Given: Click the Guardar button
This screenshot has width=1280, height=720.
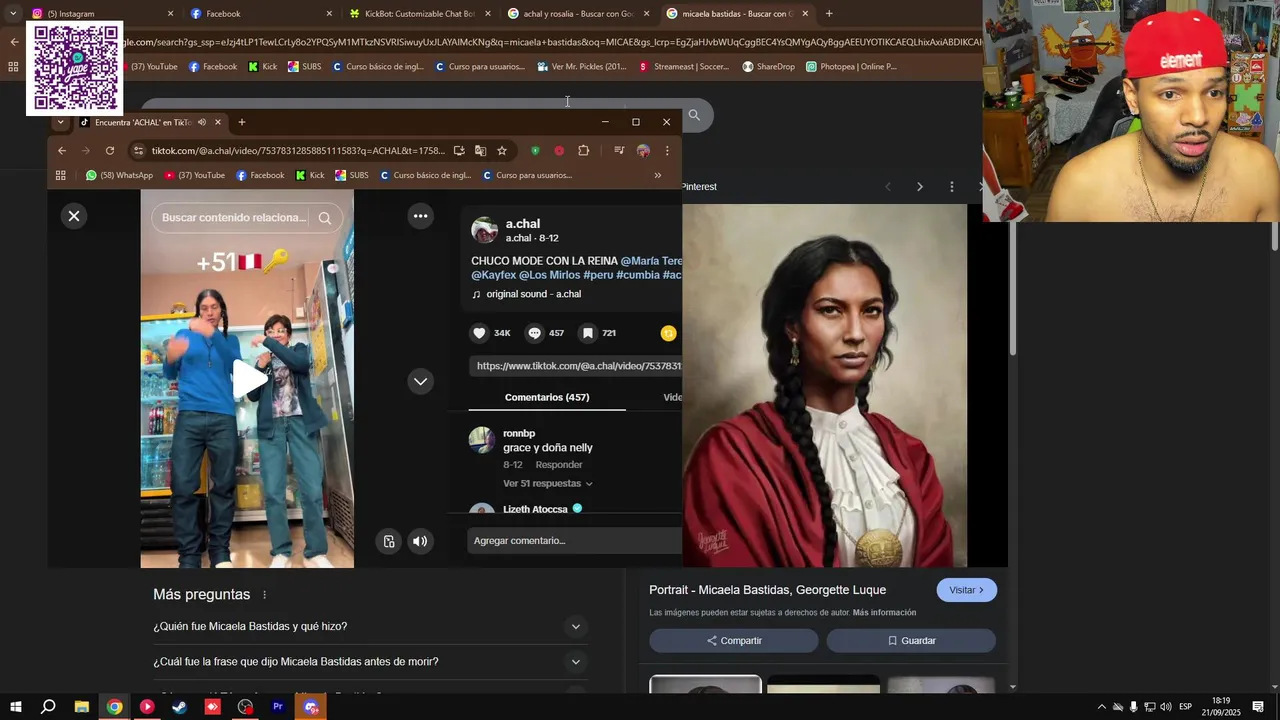Looking at the screenshot, I should (911, 641).
